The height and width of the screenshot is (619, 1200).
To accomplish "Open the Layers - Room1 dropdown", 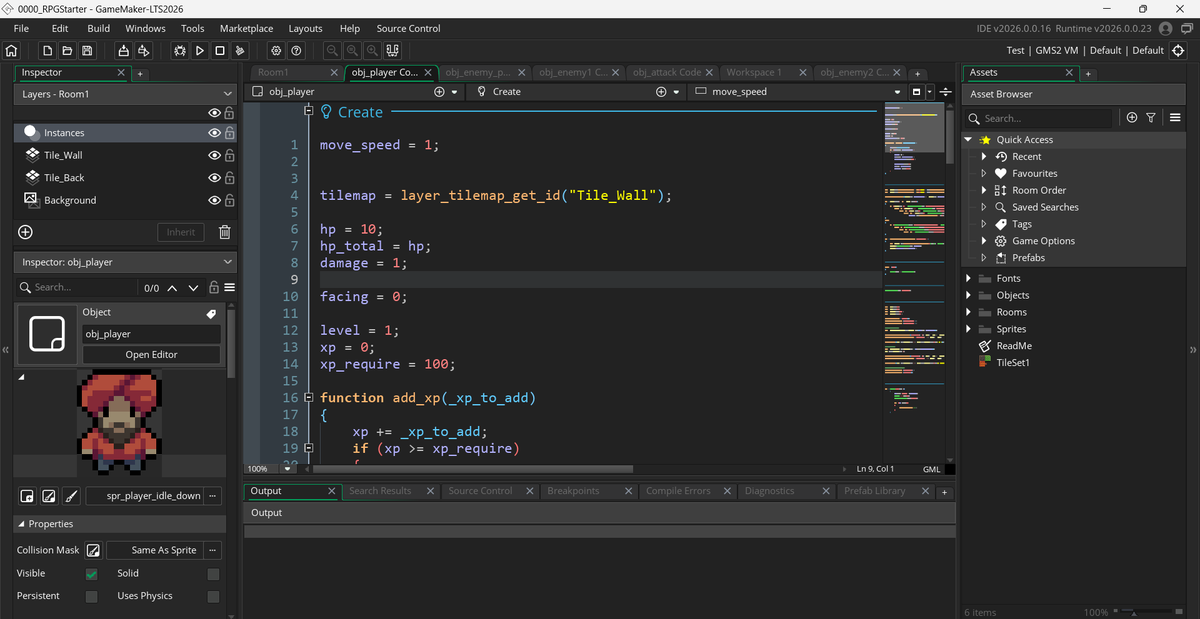I will (126, 94).
